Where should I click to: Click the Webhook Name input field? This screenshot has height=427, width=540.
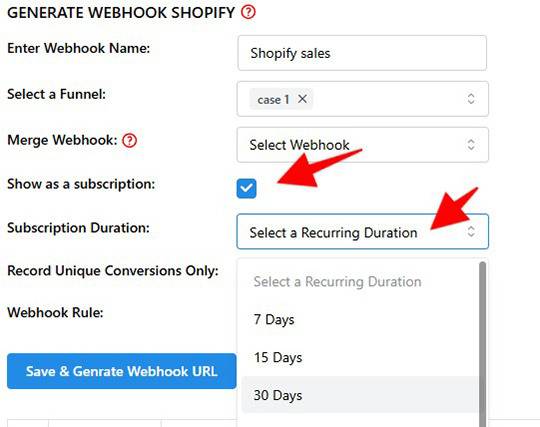[x=362, y=53]
